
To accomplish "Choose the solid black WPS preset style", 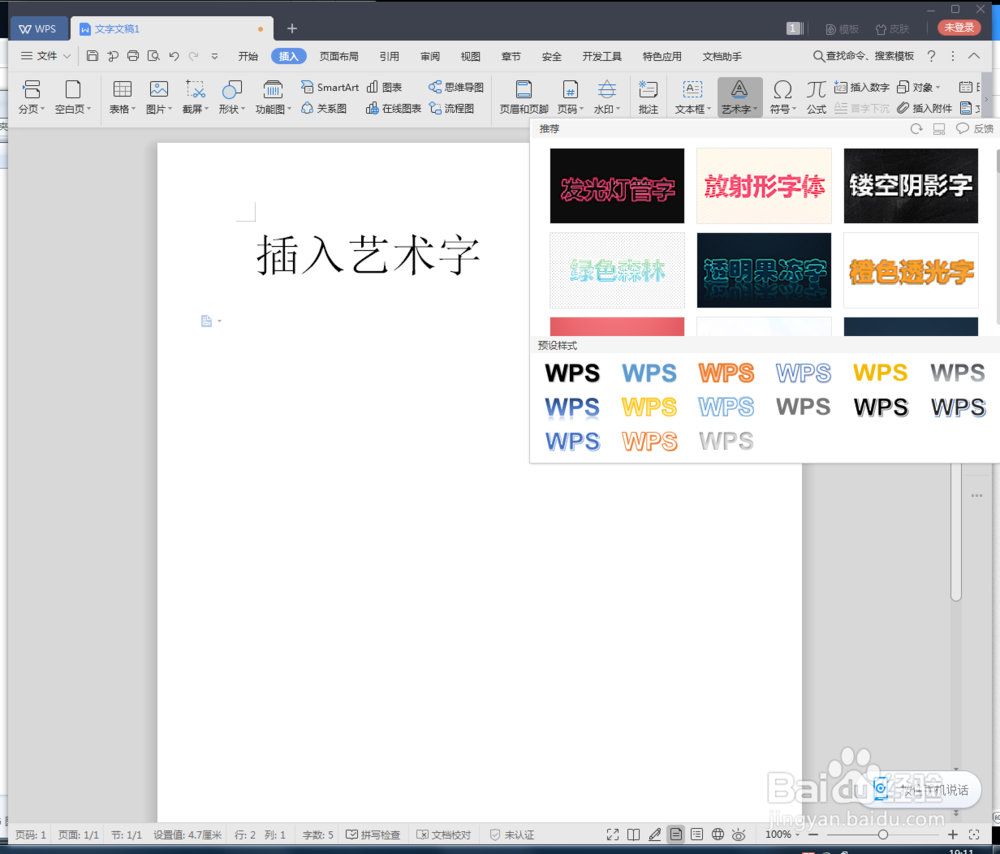I will 572,372.
